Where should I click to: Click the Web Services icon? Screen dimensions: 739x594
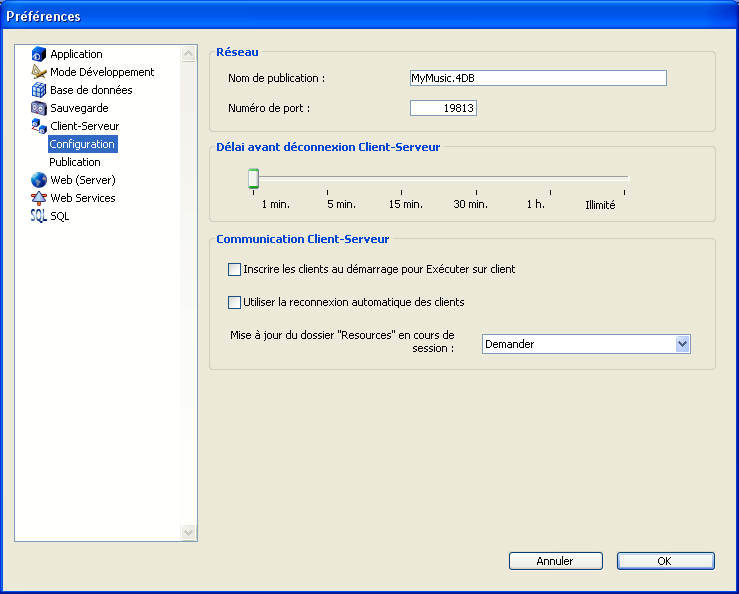pyautogui.click(x=39, y=198)
